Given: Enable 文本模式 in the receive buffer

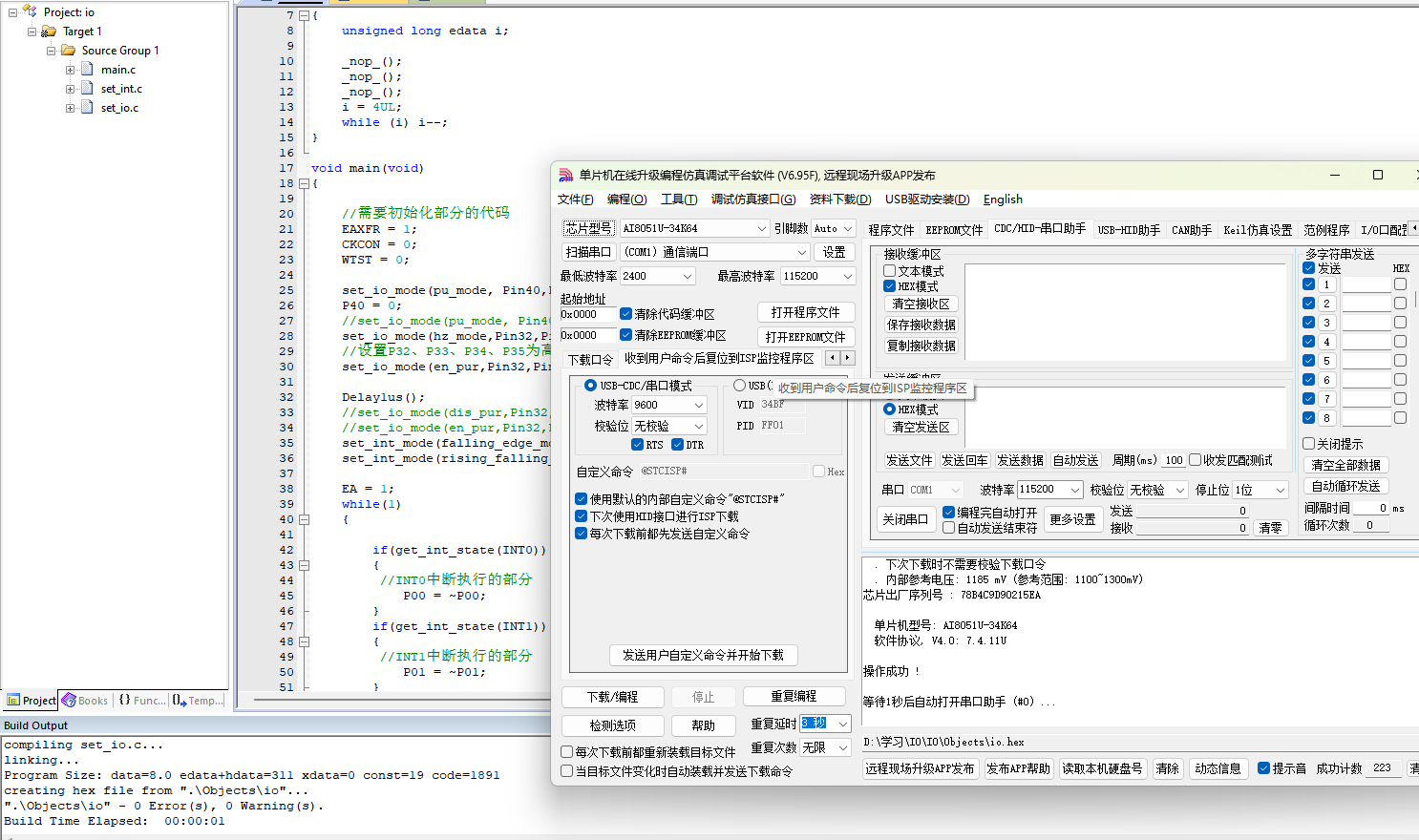Looking at the screenshot, I should point(890,271).
